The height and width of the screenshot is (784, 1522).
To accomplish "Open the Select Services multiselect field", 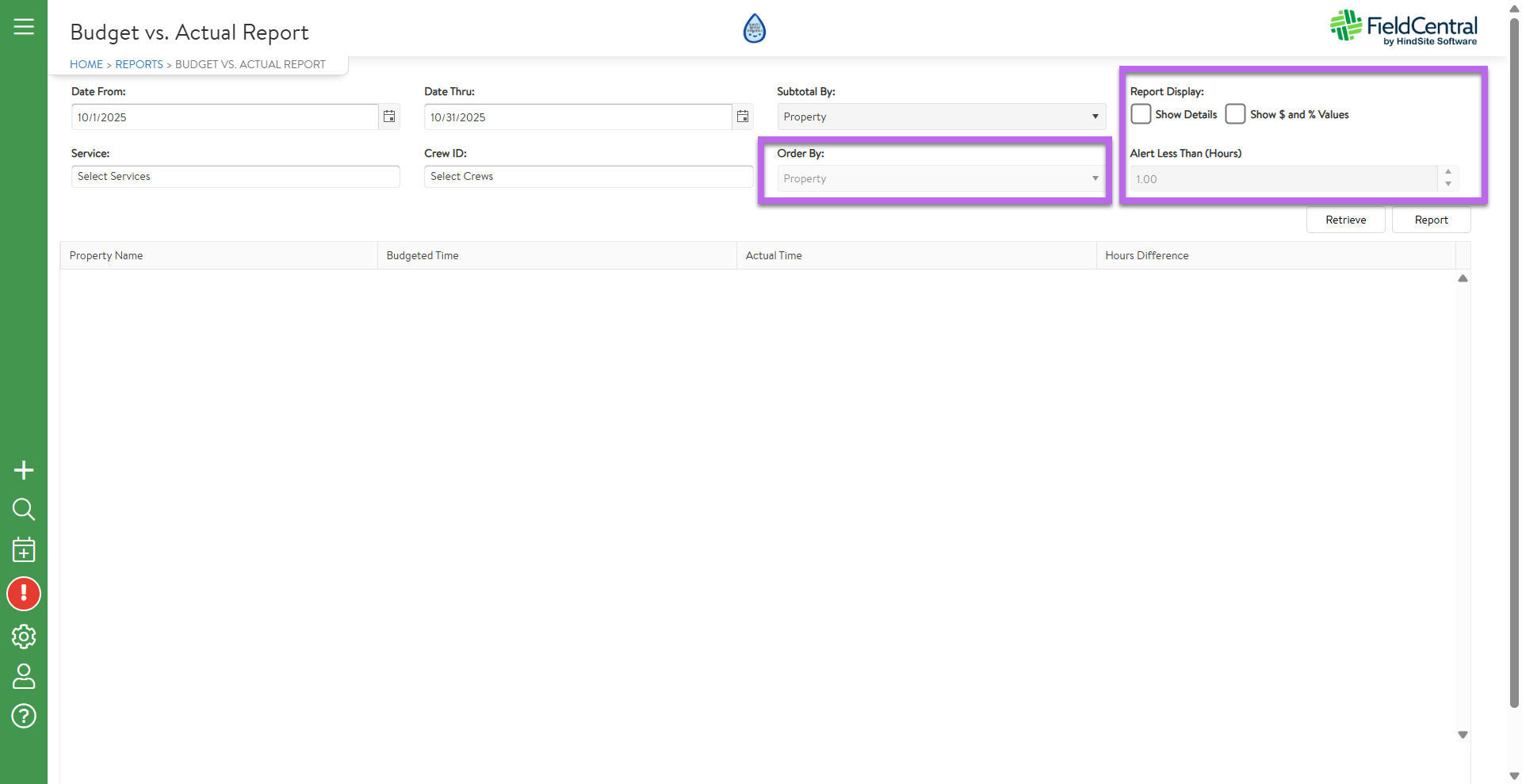I will [x=235, y=176].
